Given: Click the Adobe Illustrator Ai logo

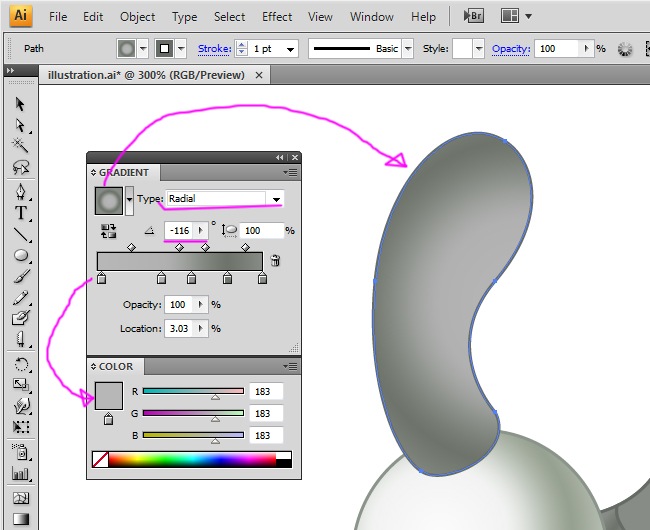Looking at the screenshot, I should point(21,15).
